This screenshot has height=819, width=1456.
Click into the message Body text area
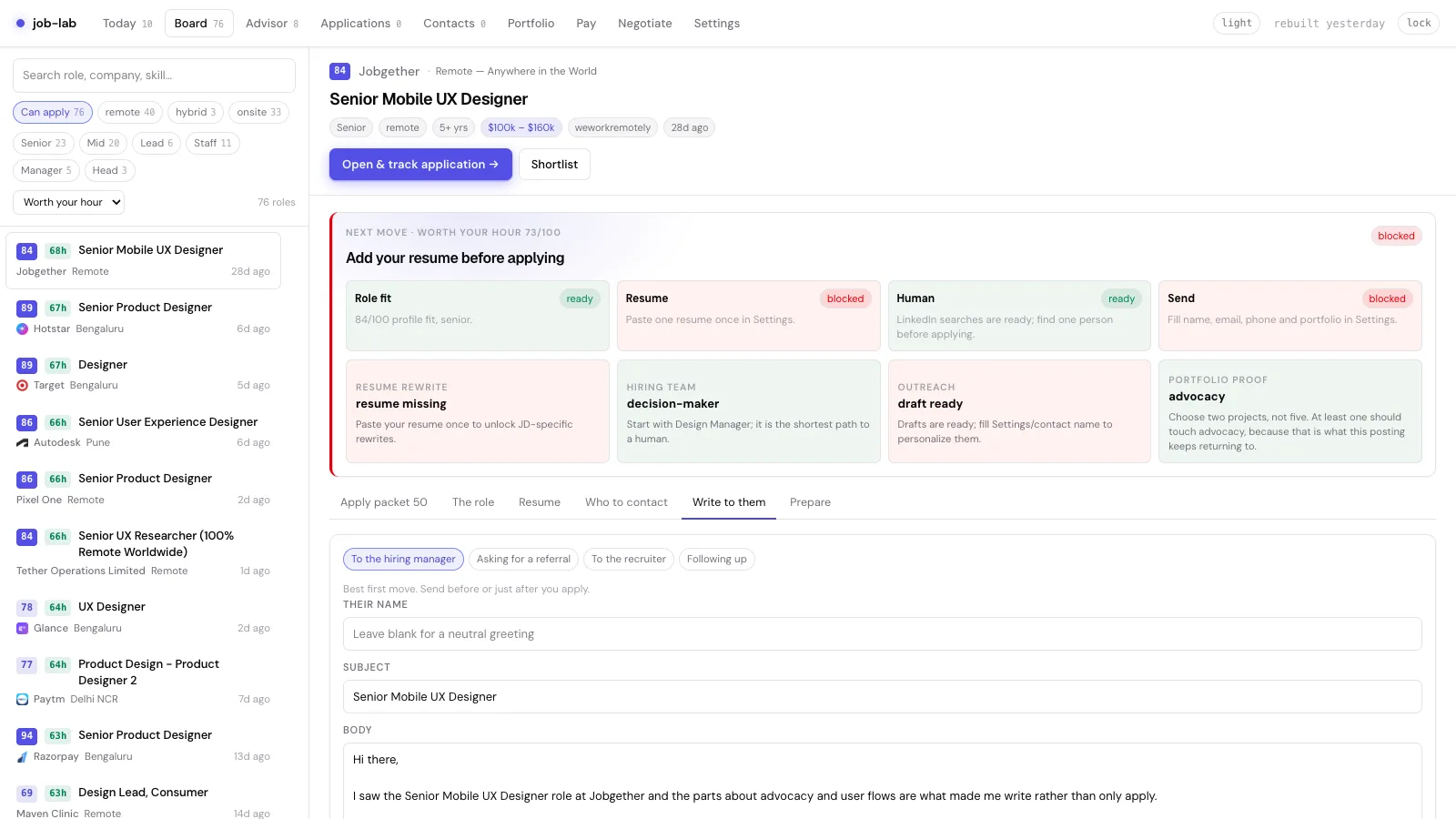[x=882, y=781]
